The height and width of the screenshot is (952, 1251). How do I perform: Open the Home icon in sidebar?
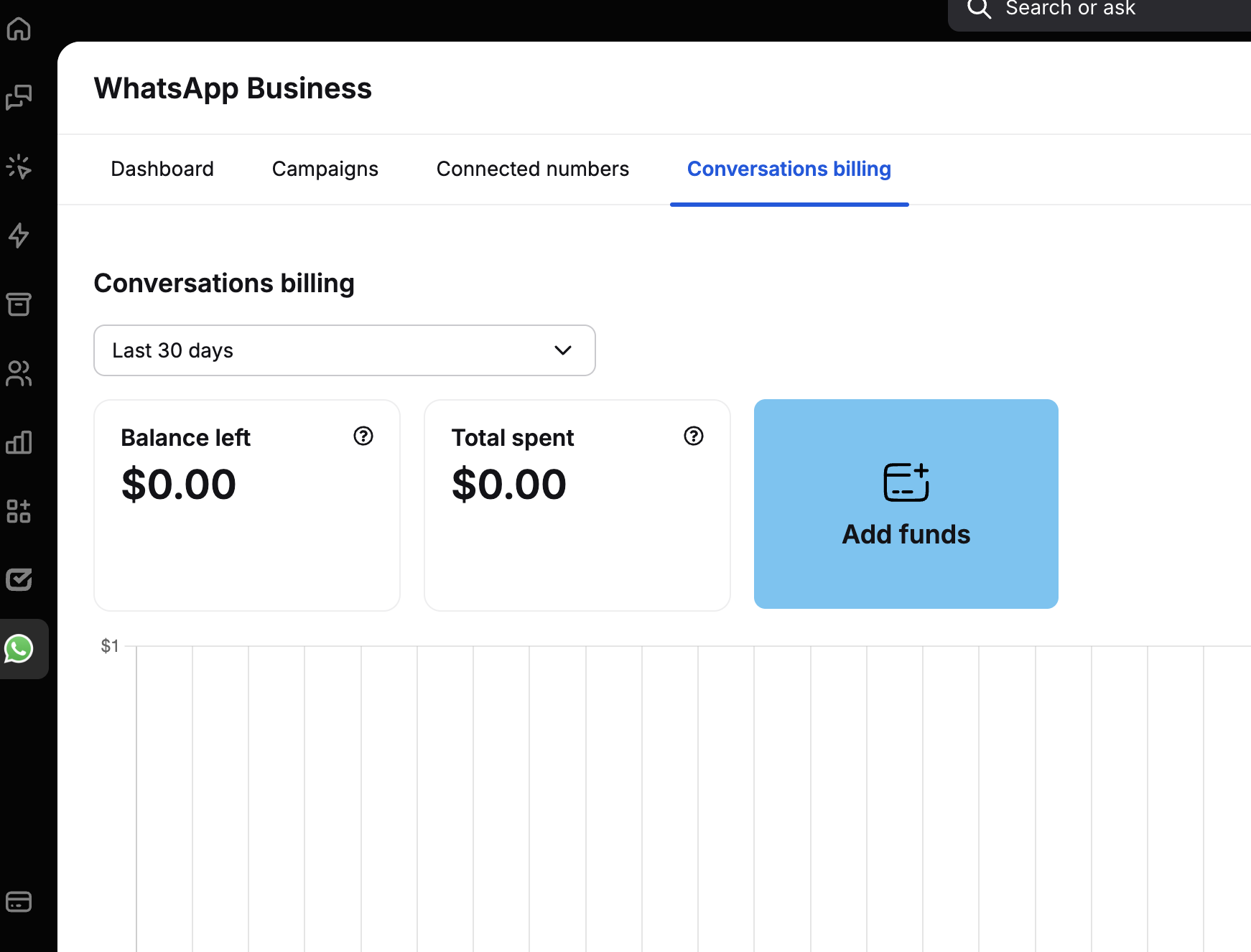(19, 29)
